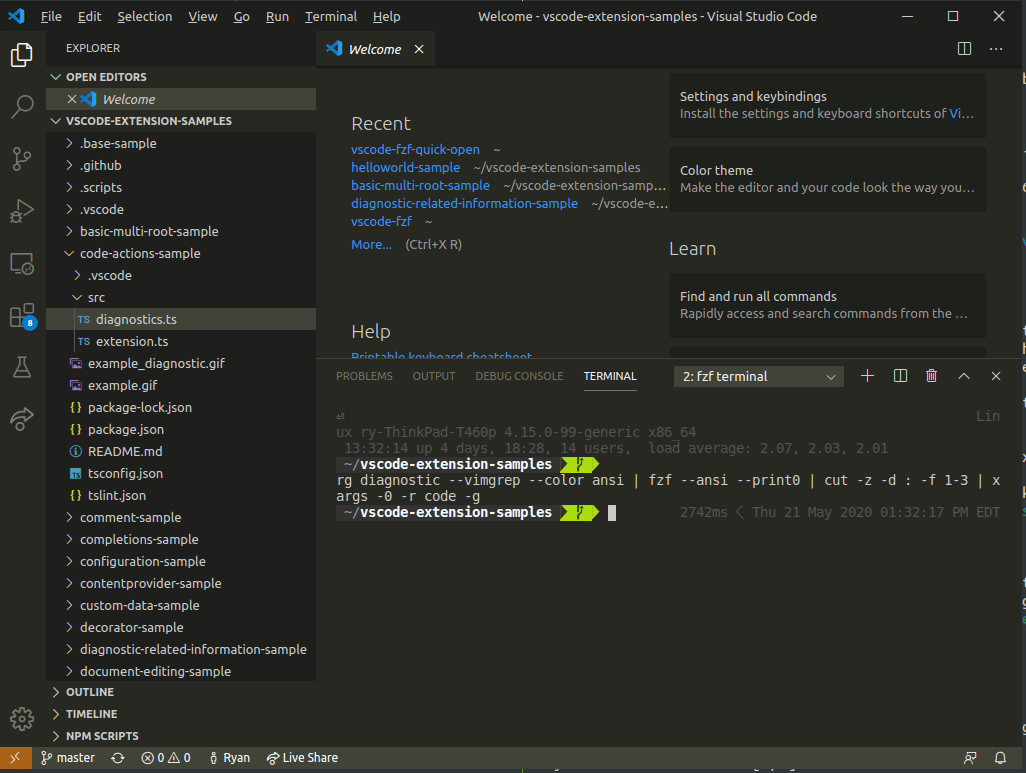Click Ryan account in status bar
Viewport: 1026px width, 773px height.
230,758
